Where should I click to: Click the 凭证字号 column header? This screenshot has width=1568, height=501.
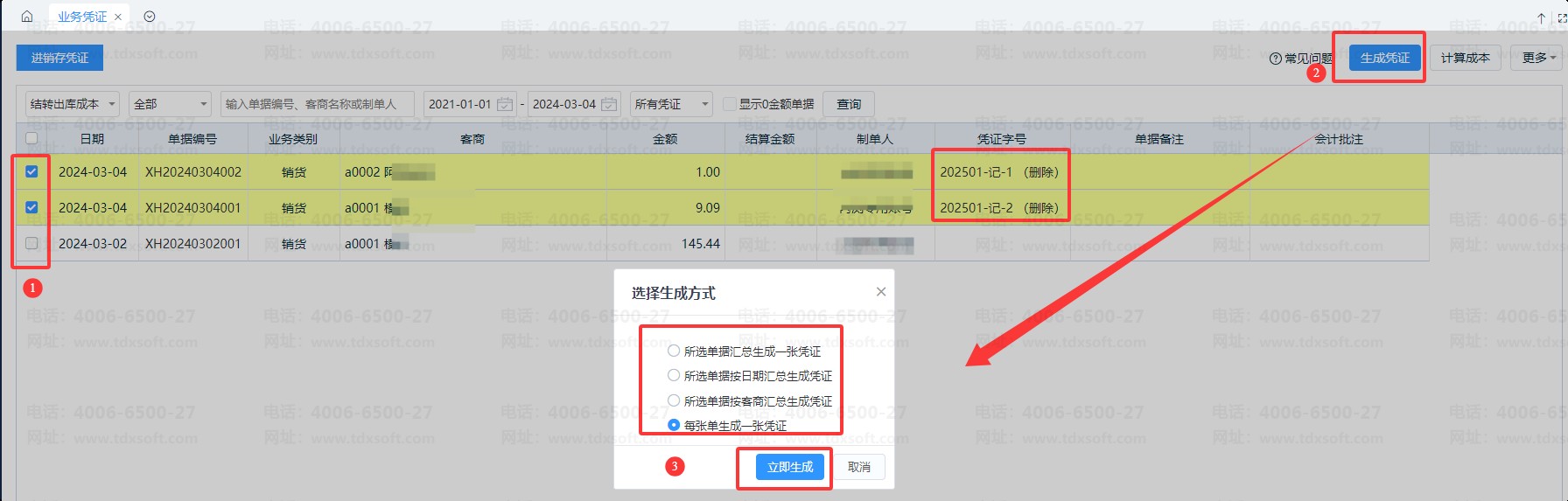[x=1002, y=139]
